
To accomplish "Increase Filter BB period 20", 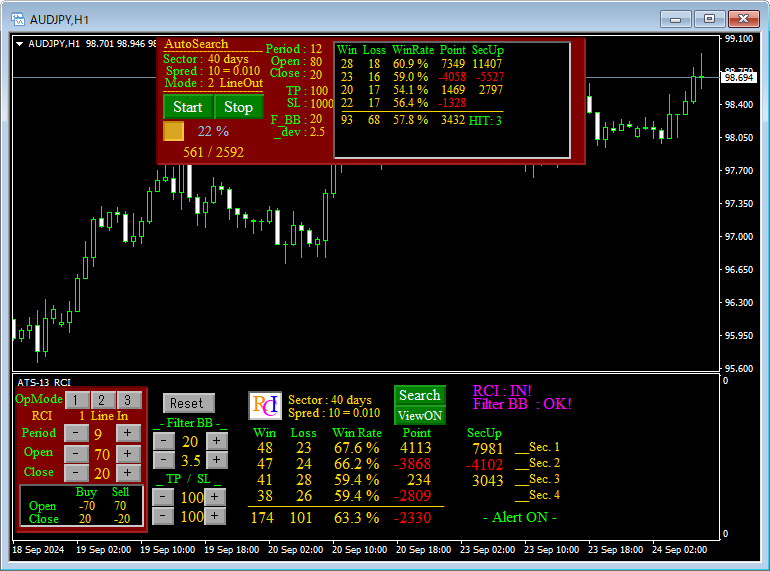I will pos(216,441).
